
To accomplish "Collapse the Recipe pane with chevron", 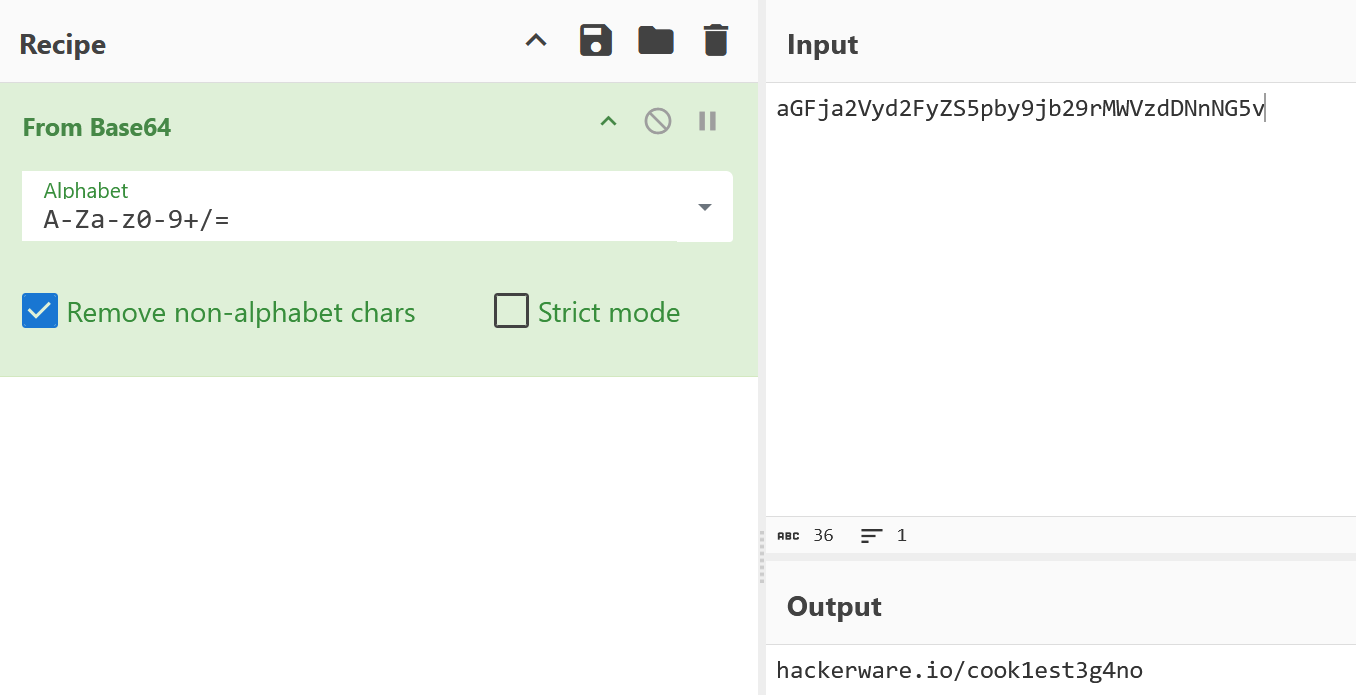I will pyautogui.click(x=537, y=41).
